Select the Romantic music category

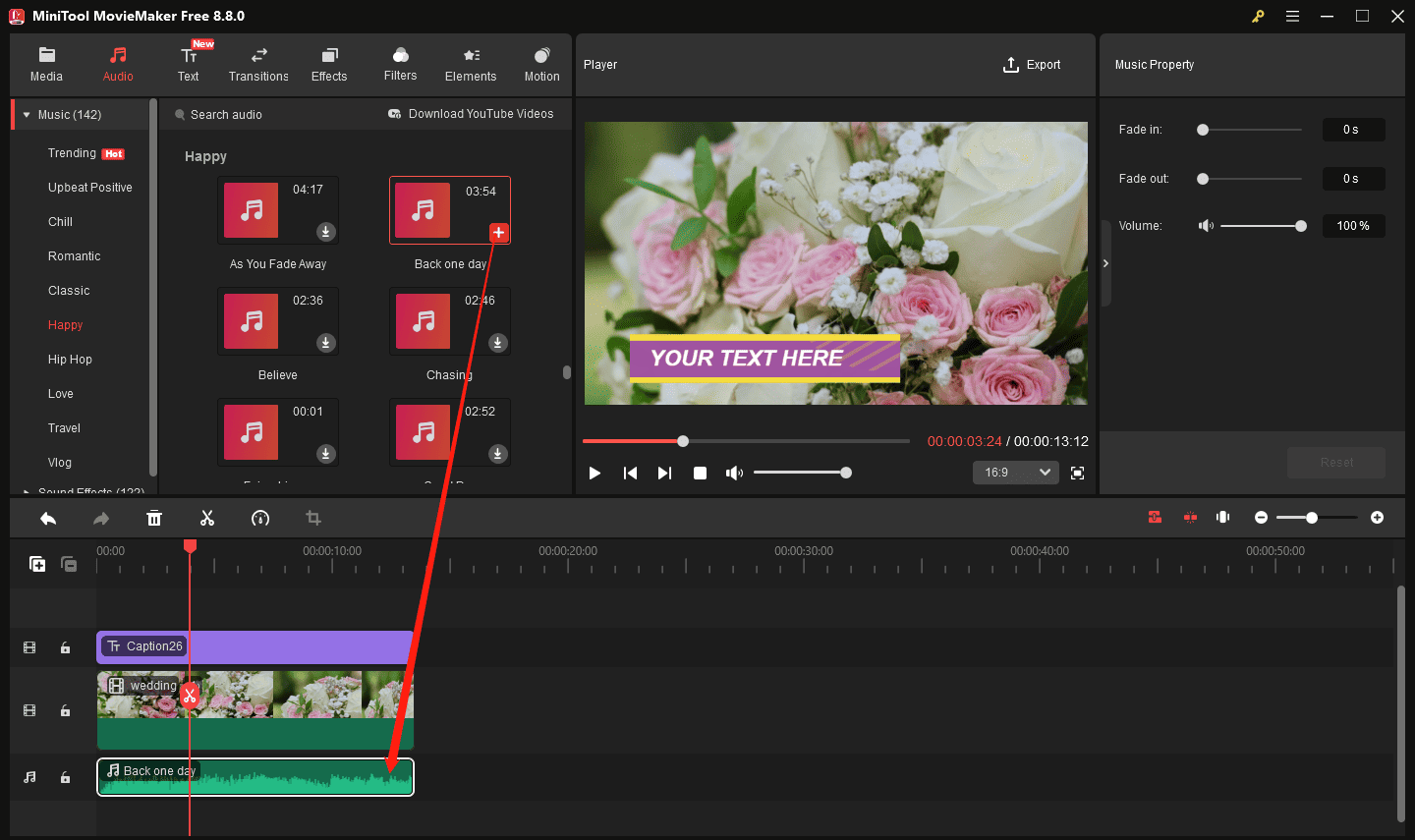tap(74, 256)
